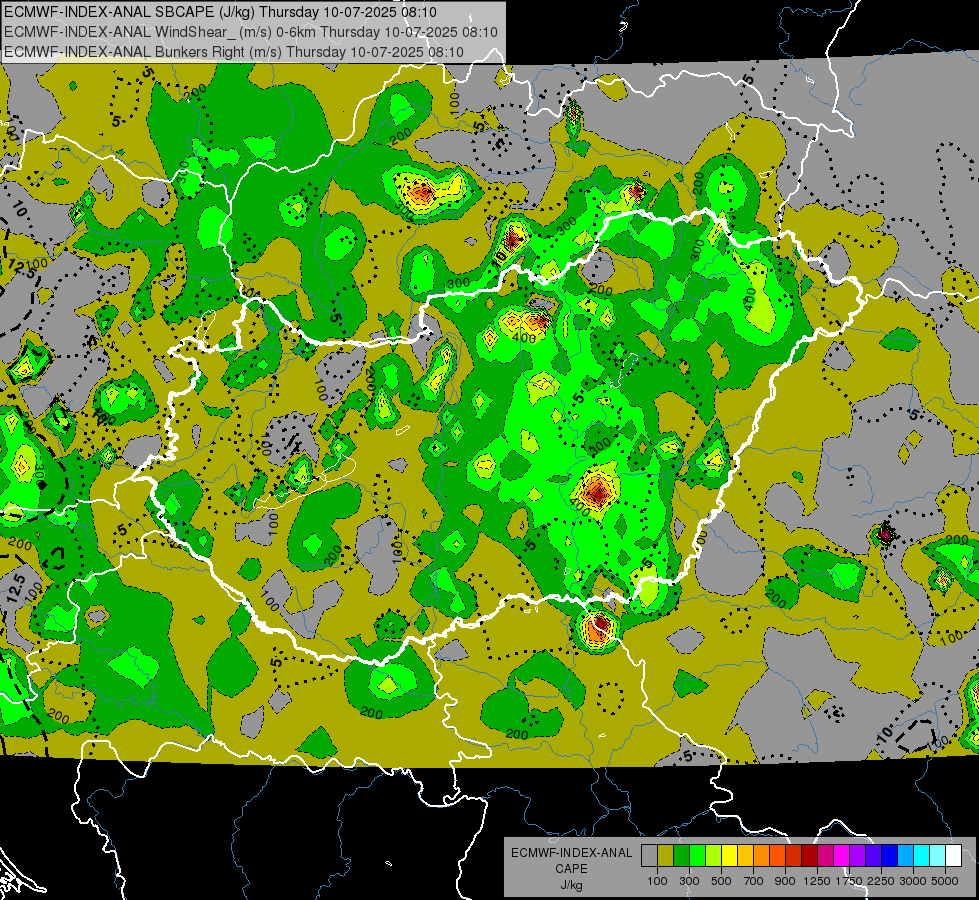The height and width of the screenshot is (900, 979).
Task: Select the sky blue legend swatch
Action: [905, 856]
